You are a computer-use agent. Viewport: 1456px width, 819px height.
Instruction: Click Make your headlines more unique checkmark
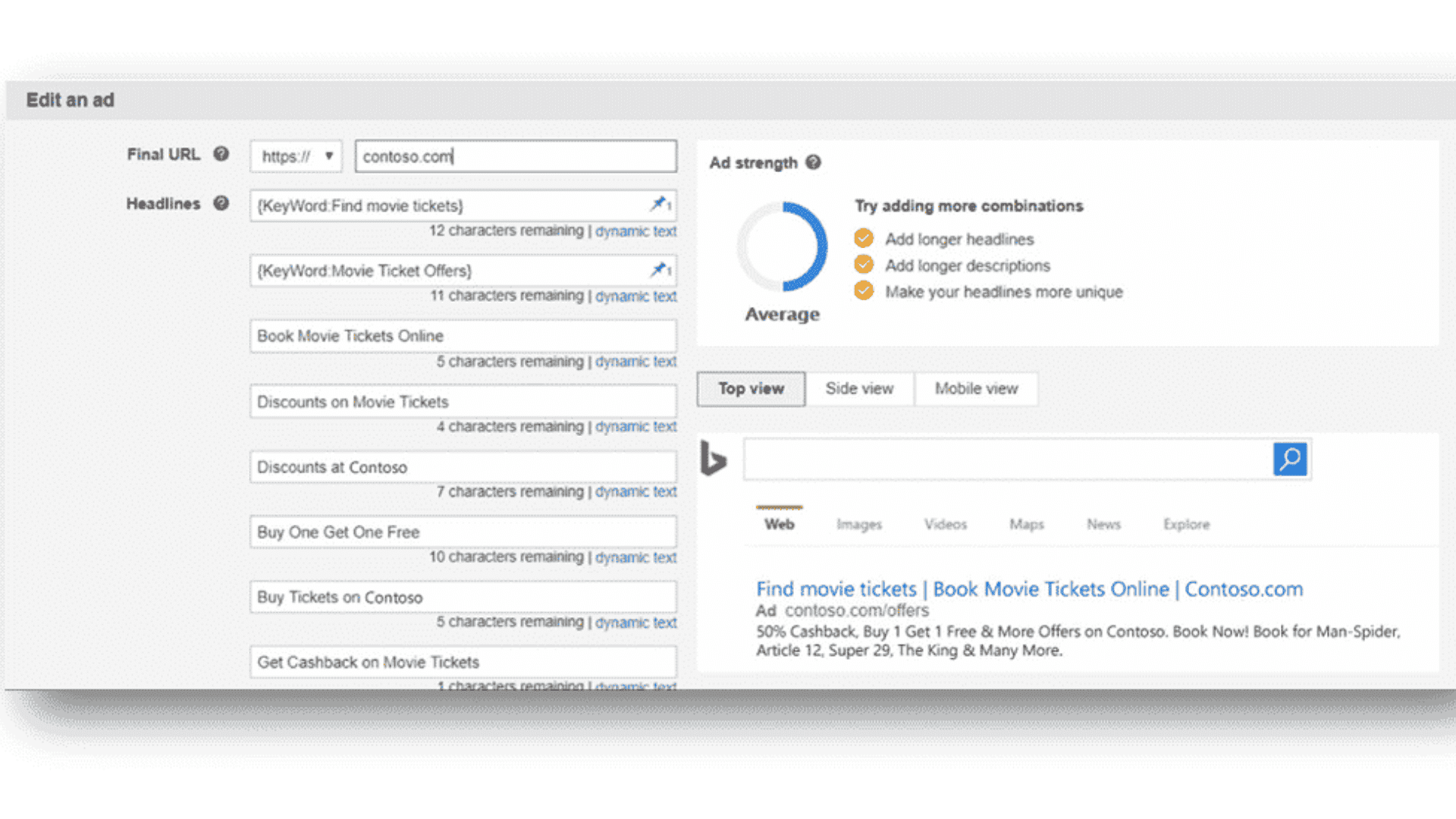[x=864, y=291]
